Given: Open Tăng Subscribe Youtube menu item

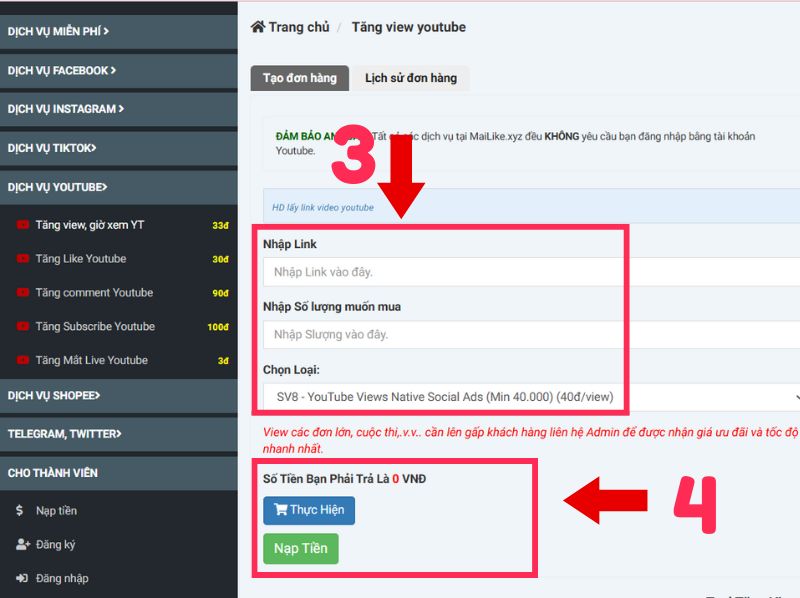Looking at the screenshot, I should 118,326.
